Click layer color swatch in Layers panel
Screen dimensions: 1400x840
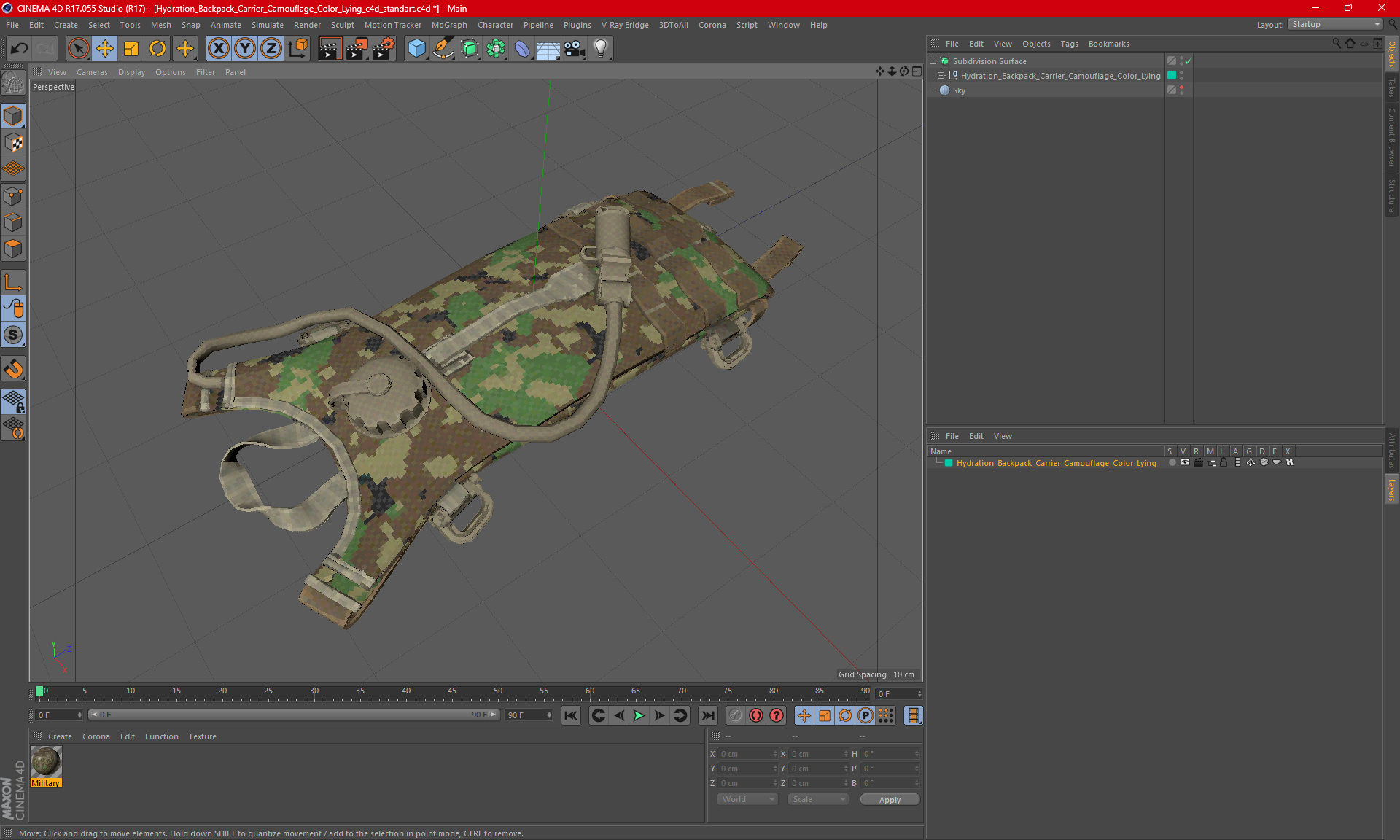(949, 463)
